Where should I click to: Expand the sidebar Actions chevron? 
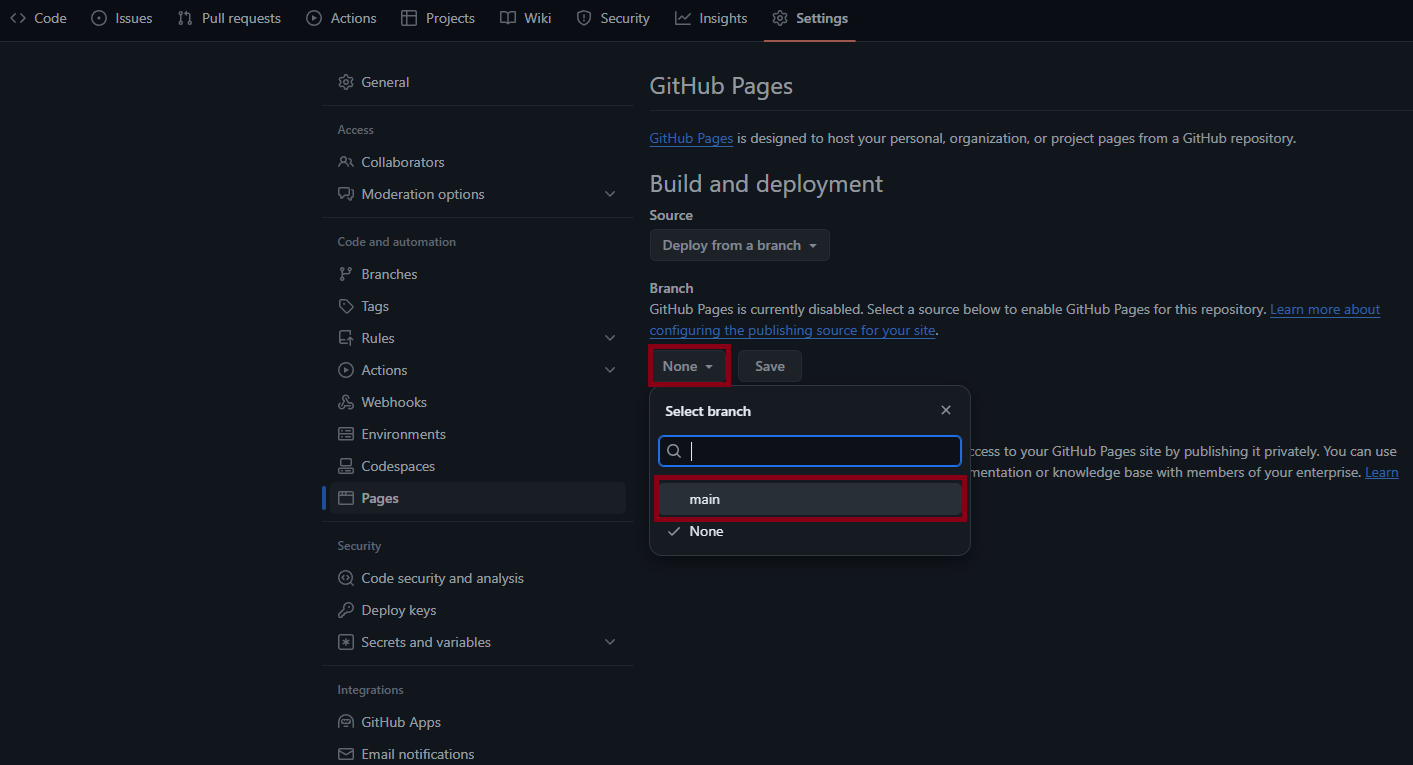610,370
